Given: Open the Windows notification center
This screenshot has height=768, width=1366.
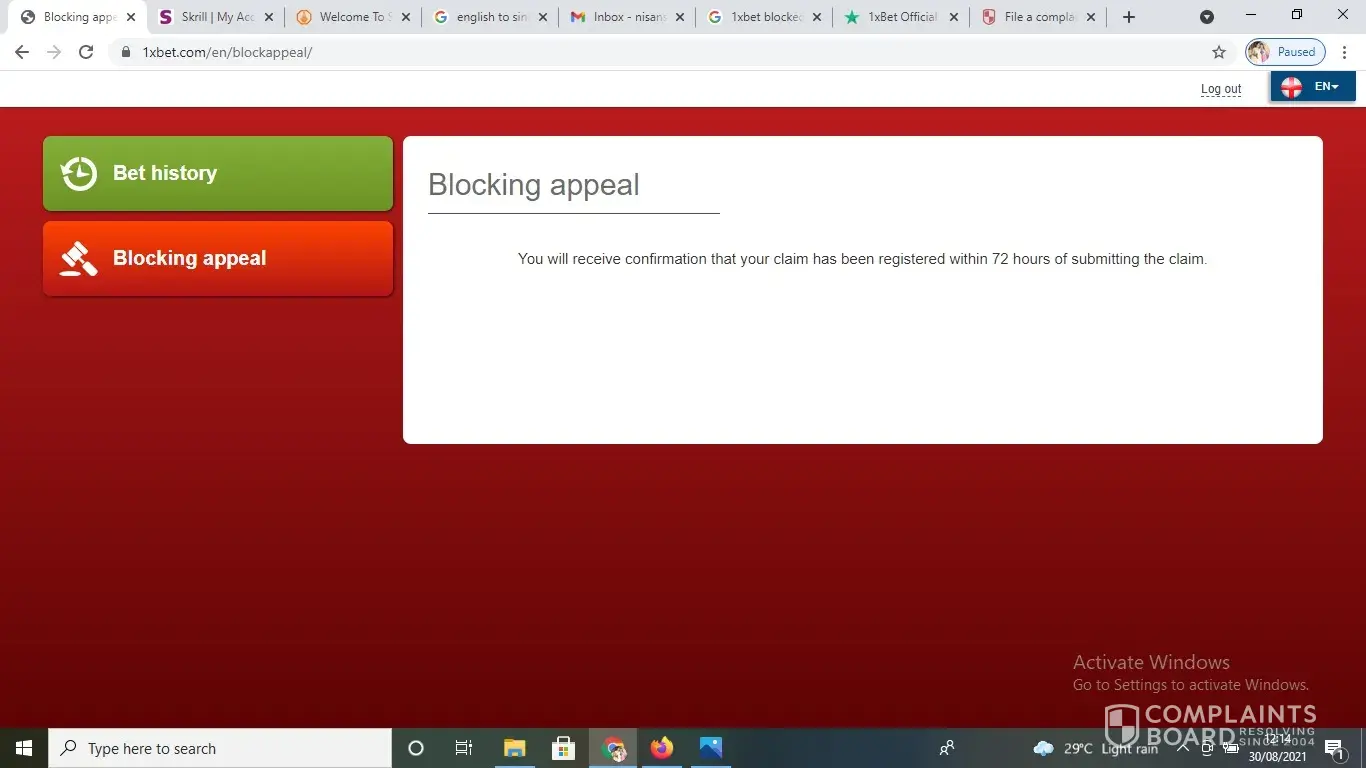Looking at the screenshot, I should (x=1334, y=748).
